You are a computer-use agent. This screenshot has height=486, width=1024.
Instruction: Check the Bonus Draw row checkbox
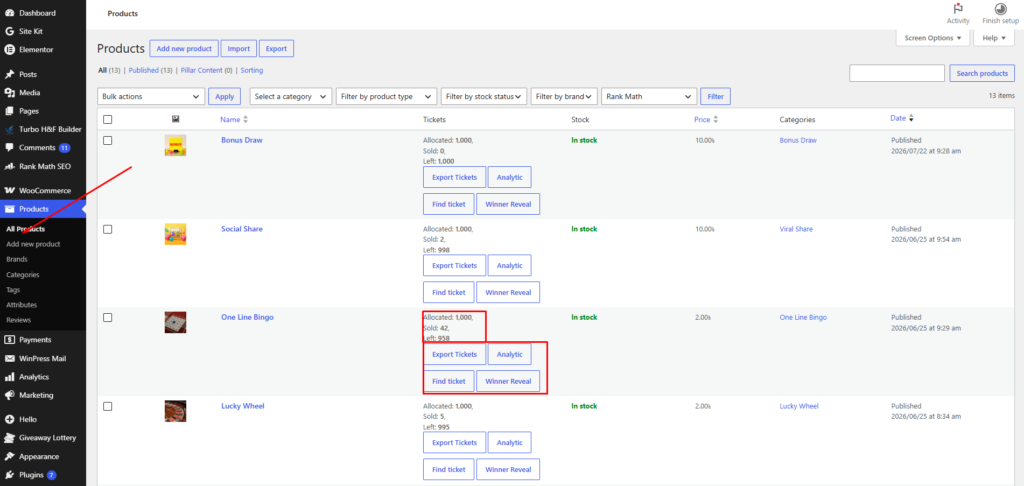[x=108, y=140]
